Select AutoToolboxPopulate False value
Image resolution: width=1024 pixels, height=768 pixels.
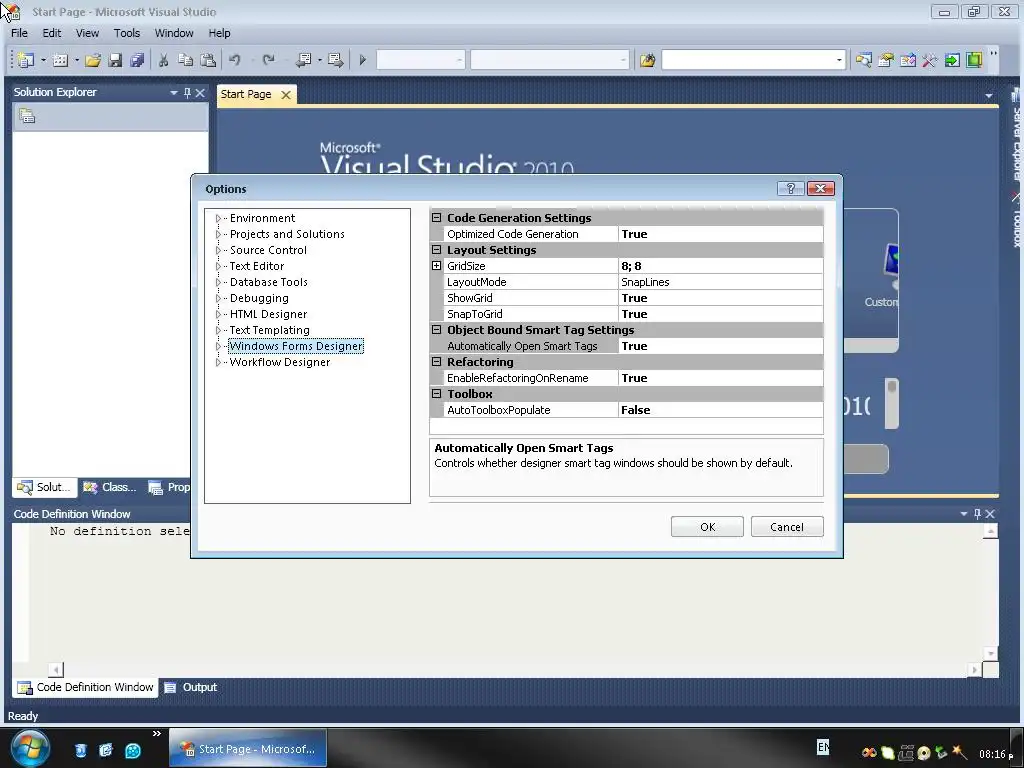720,410
